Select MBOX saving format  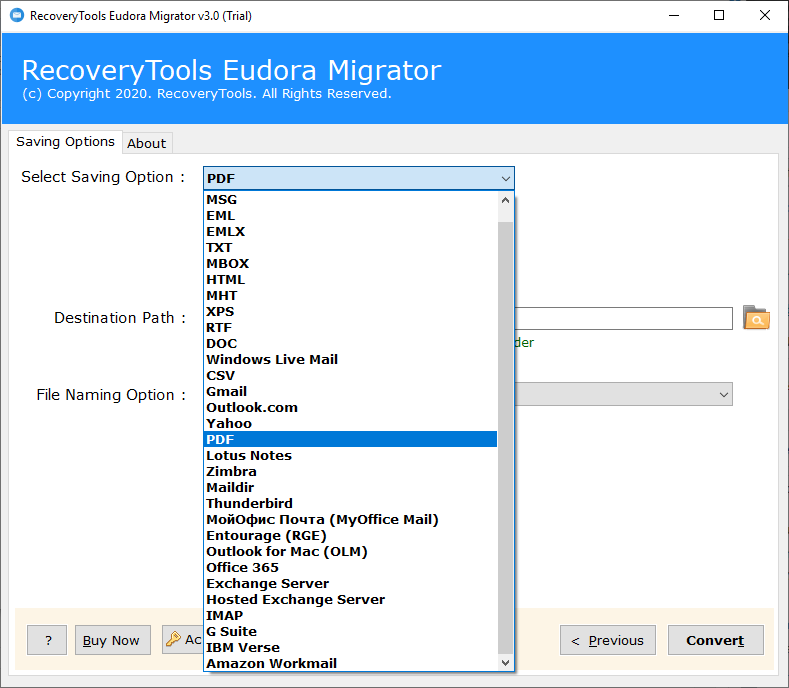[351, 264]
